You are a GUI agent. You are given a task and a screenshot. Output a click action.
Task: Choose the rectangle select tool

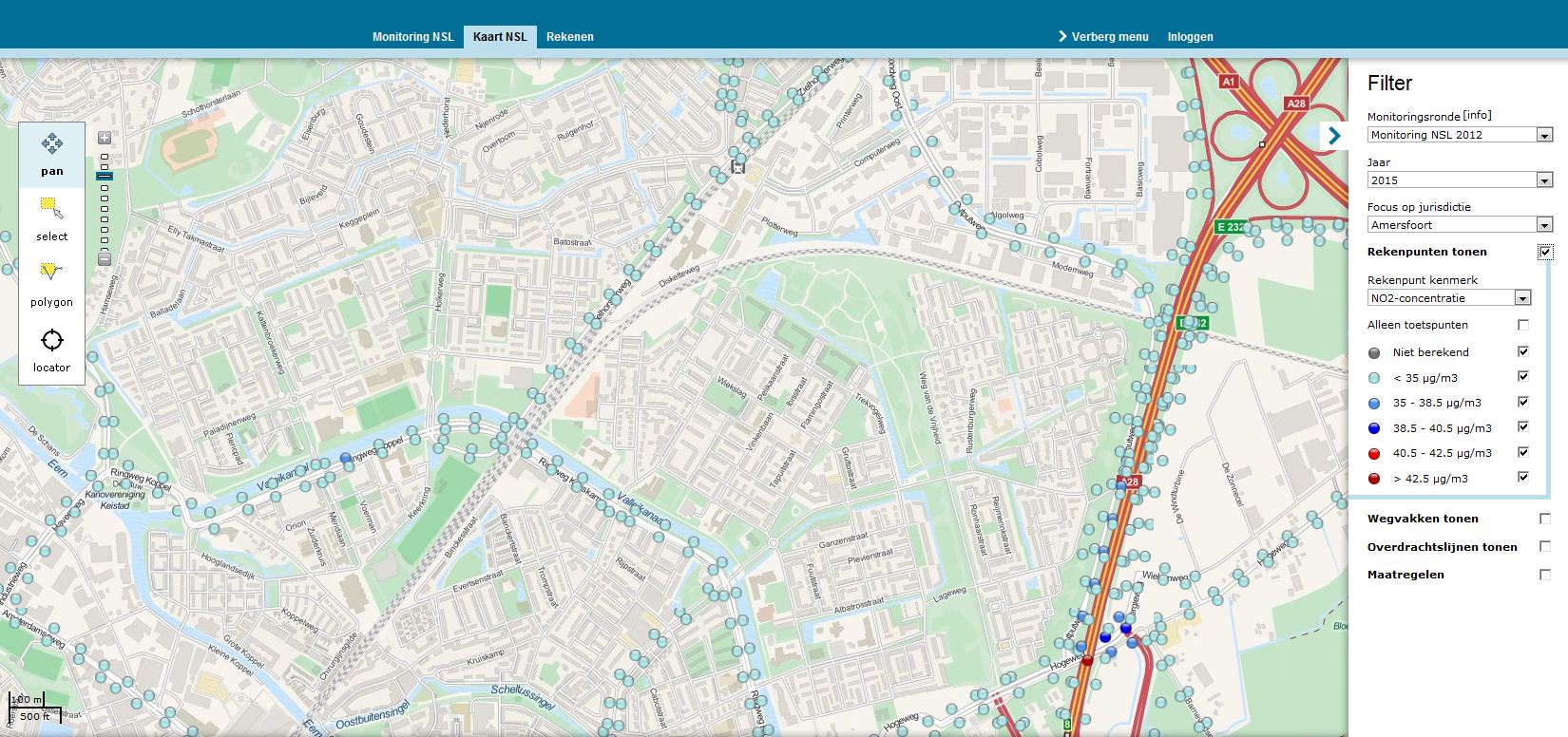52,219
